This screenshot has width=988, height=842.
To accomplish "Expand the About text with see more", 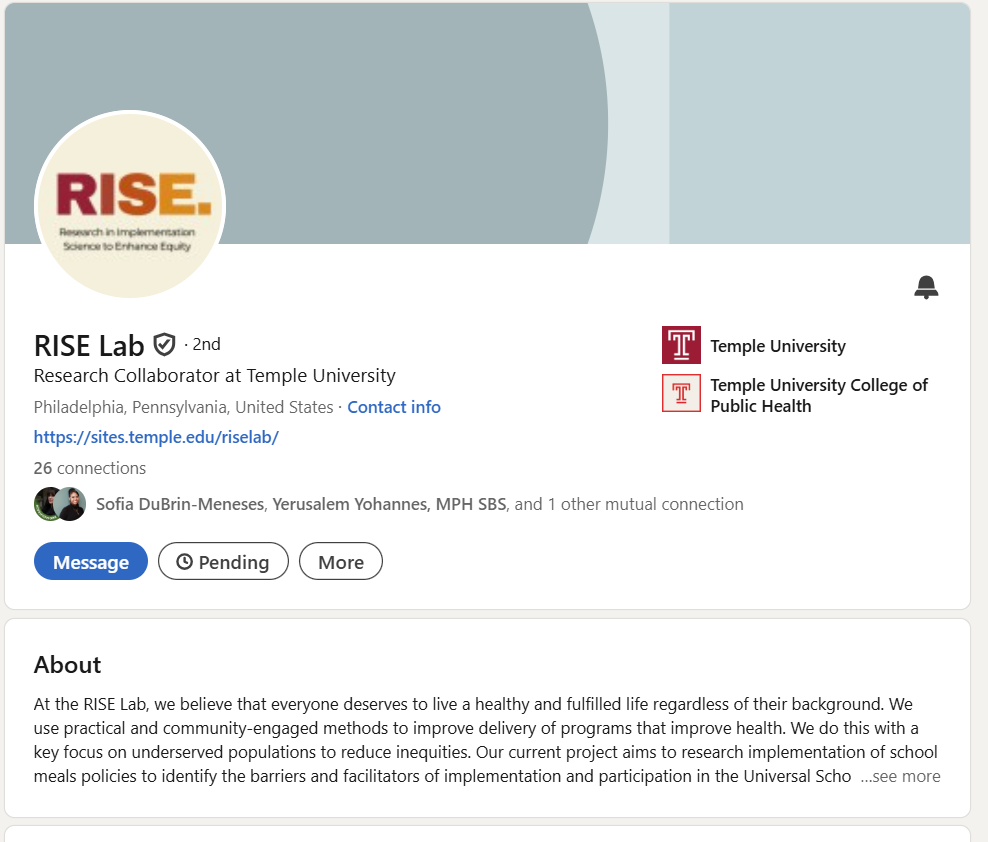I will click(x=900, y=776).
